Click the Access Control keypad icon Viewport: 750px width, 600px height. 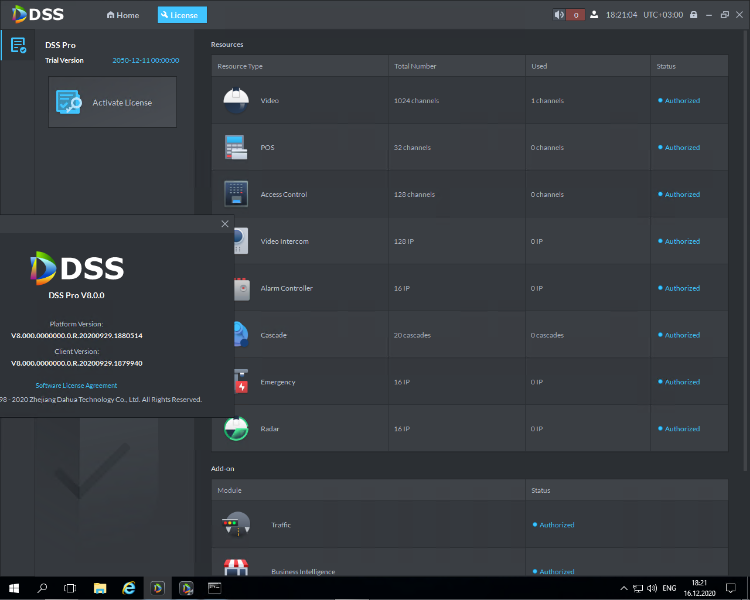click(236, 194)
